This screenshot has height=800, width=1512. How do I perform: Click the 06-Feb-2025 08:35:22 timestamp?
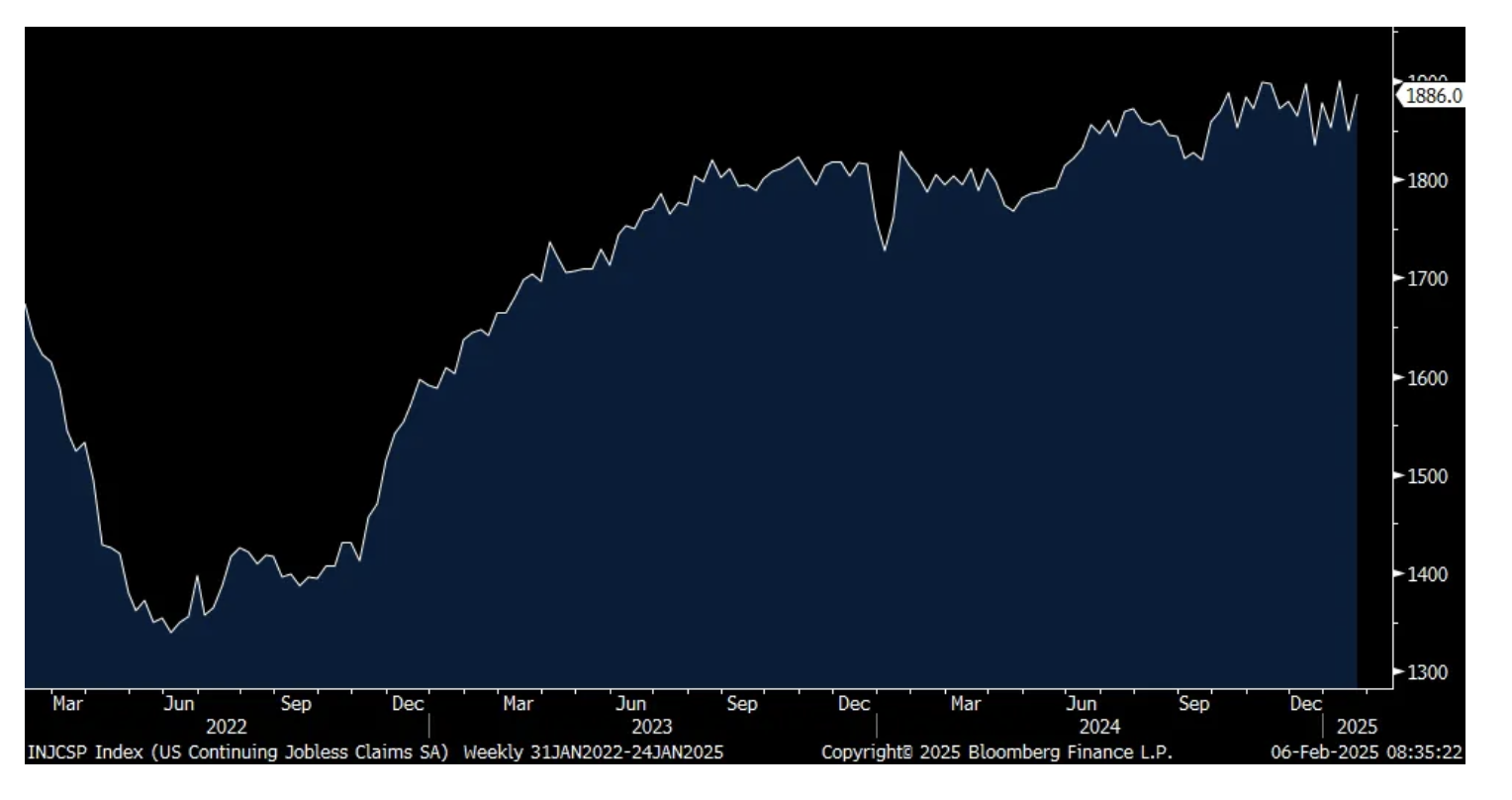1366,752
